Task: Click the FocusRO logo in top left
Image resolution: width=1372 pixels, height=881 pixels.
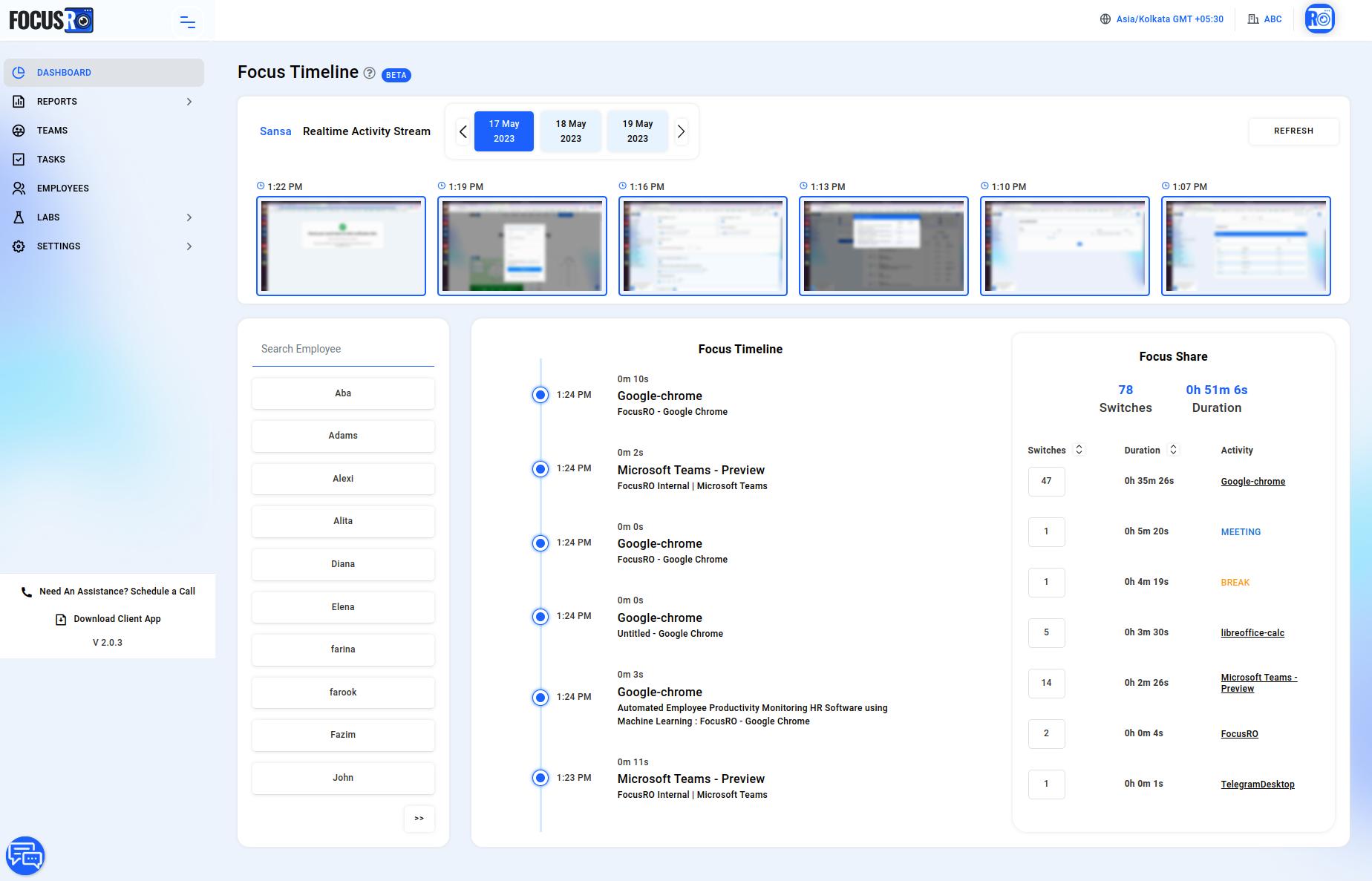Action: 50,20
